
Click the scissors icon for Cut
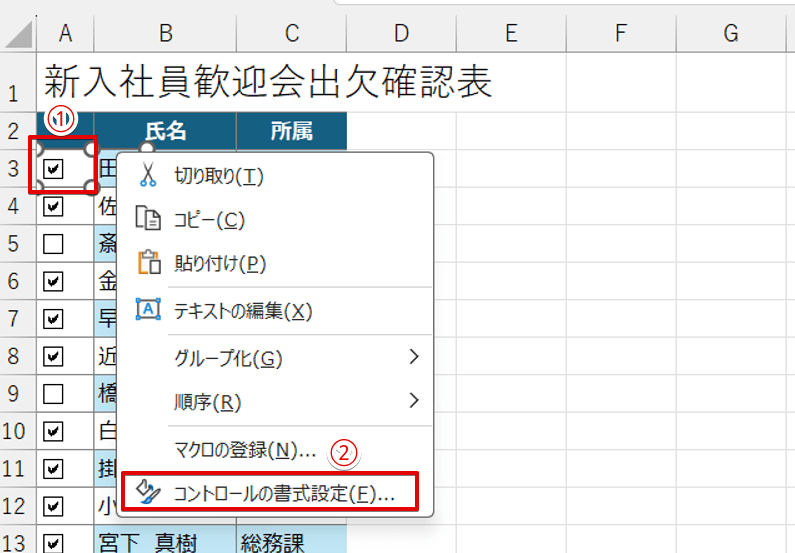tap(148, 175)
